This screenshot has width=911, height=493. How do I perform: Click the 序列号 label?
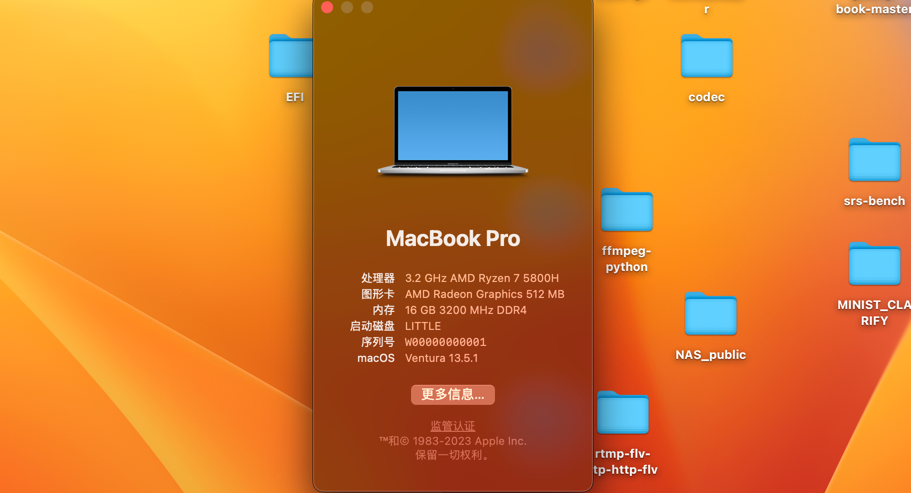tap(378, 343)
